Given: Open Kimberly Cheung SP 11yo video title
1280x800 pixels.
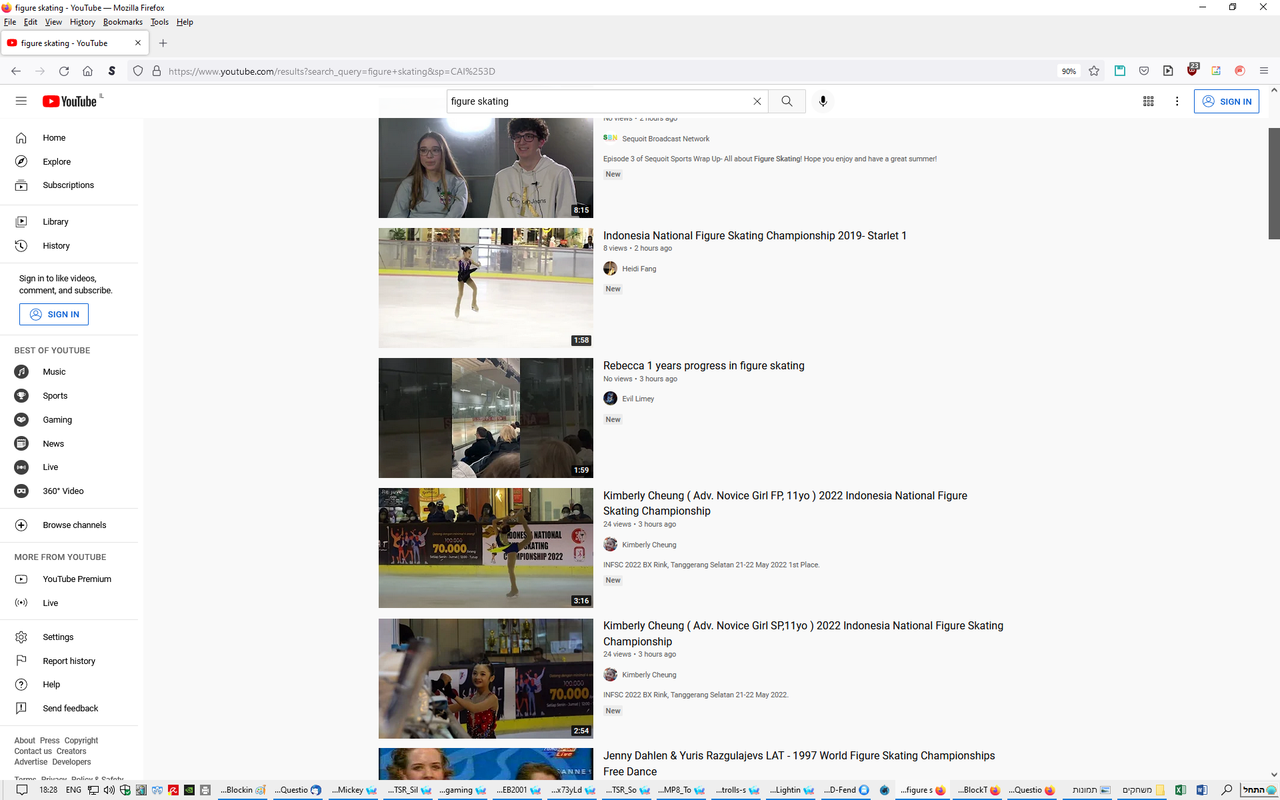Looking at the screenshot, I should click(x=803, y=633).
